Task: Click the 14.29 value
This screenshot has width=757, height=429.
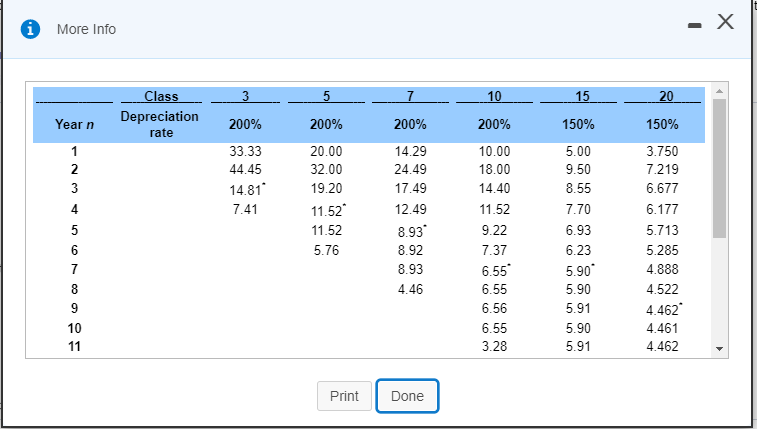Action: tap(411, 152)
